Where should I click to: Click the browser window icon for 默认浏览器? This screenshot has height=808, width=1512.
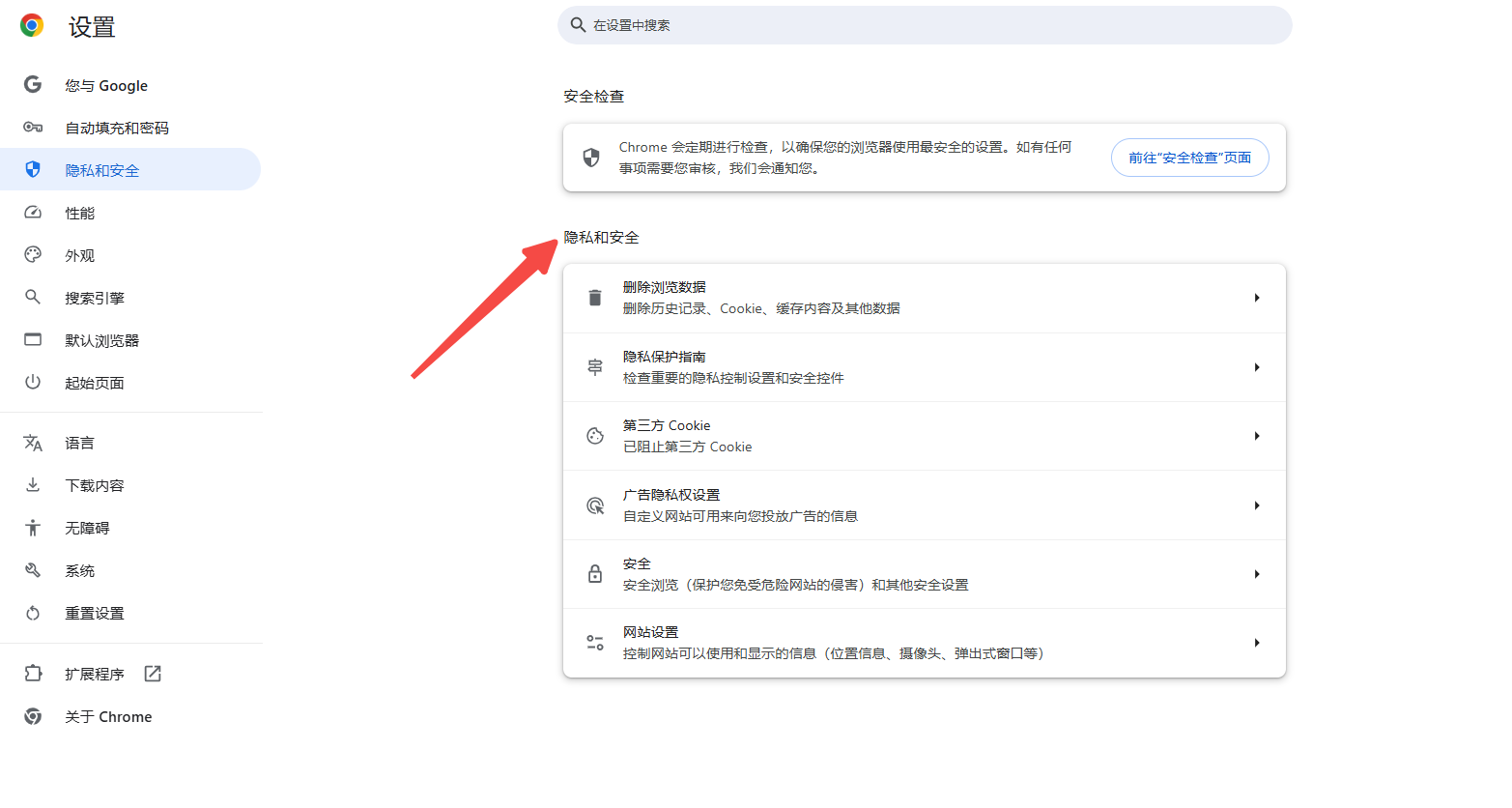33,340
